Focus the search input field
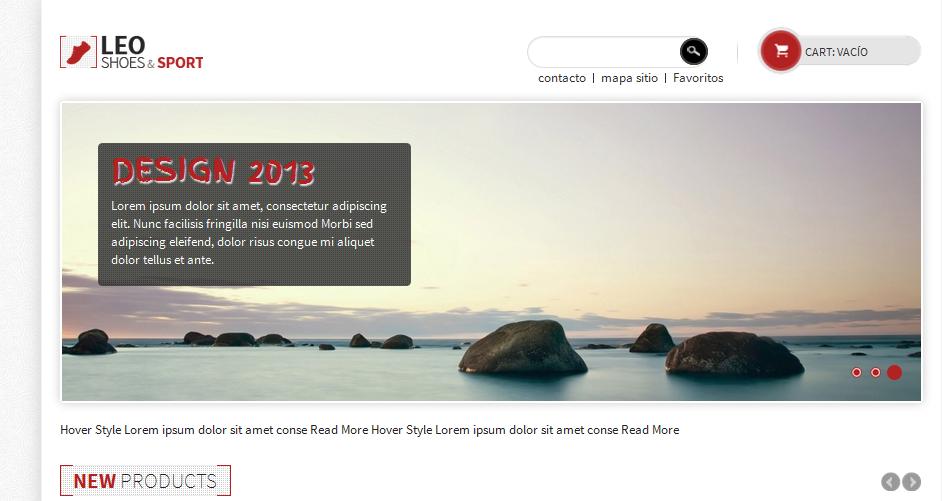Viewport: 942px width, 501px height. (x=604, y=52)
